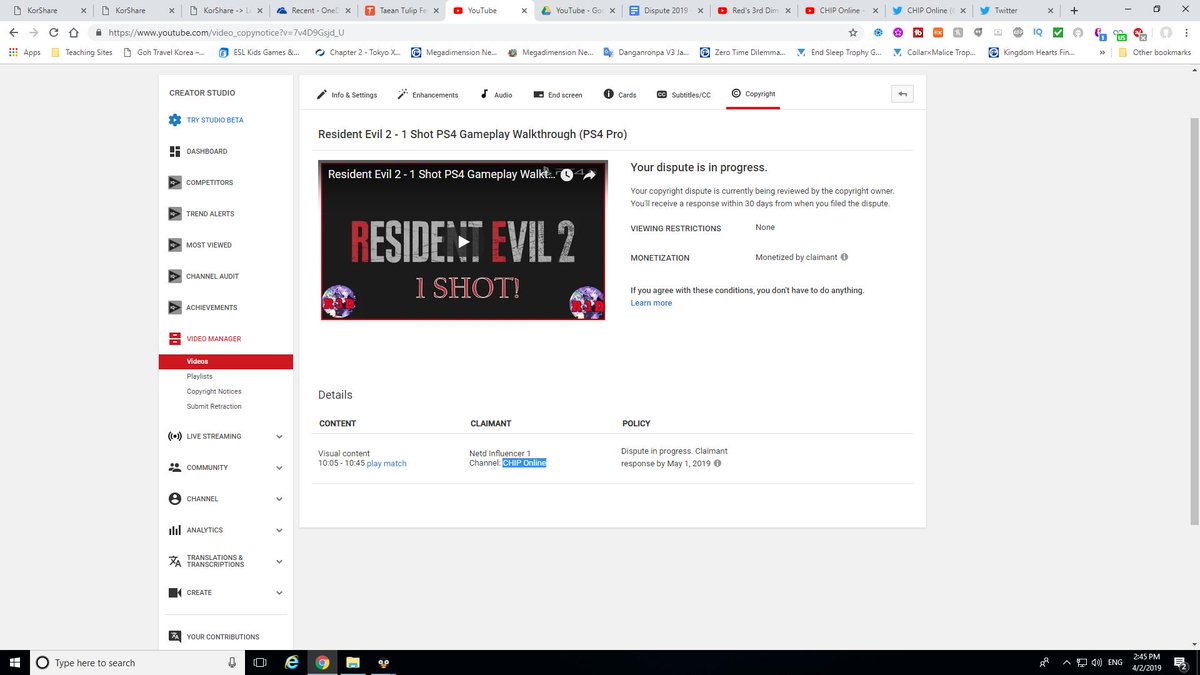Open File Explorer from the taskbar

353,662
